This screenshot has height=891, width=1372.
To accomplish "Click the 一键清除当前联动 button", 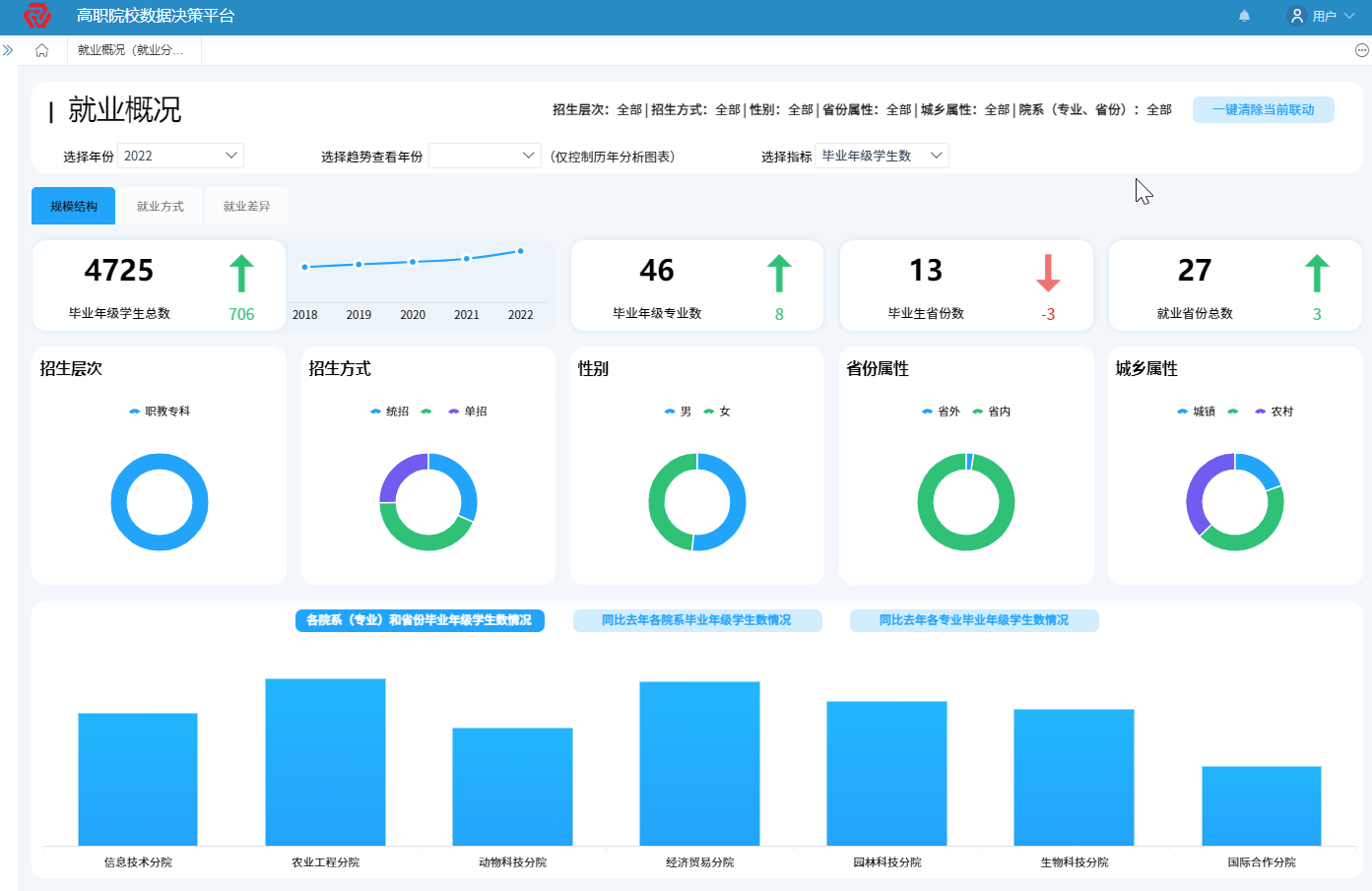I will click(x=1263, y=109).
